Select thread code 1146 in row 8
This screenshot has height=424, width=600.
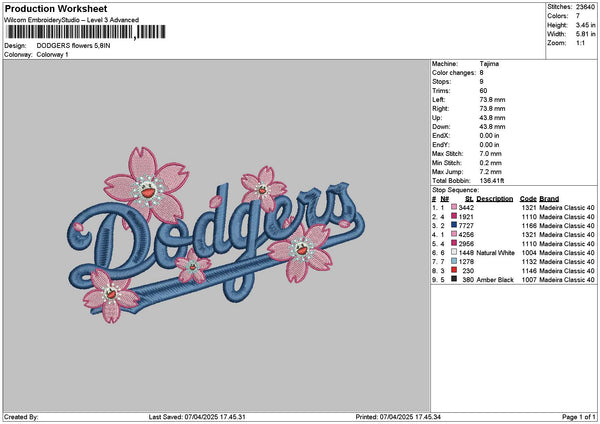tap(529, 271)
